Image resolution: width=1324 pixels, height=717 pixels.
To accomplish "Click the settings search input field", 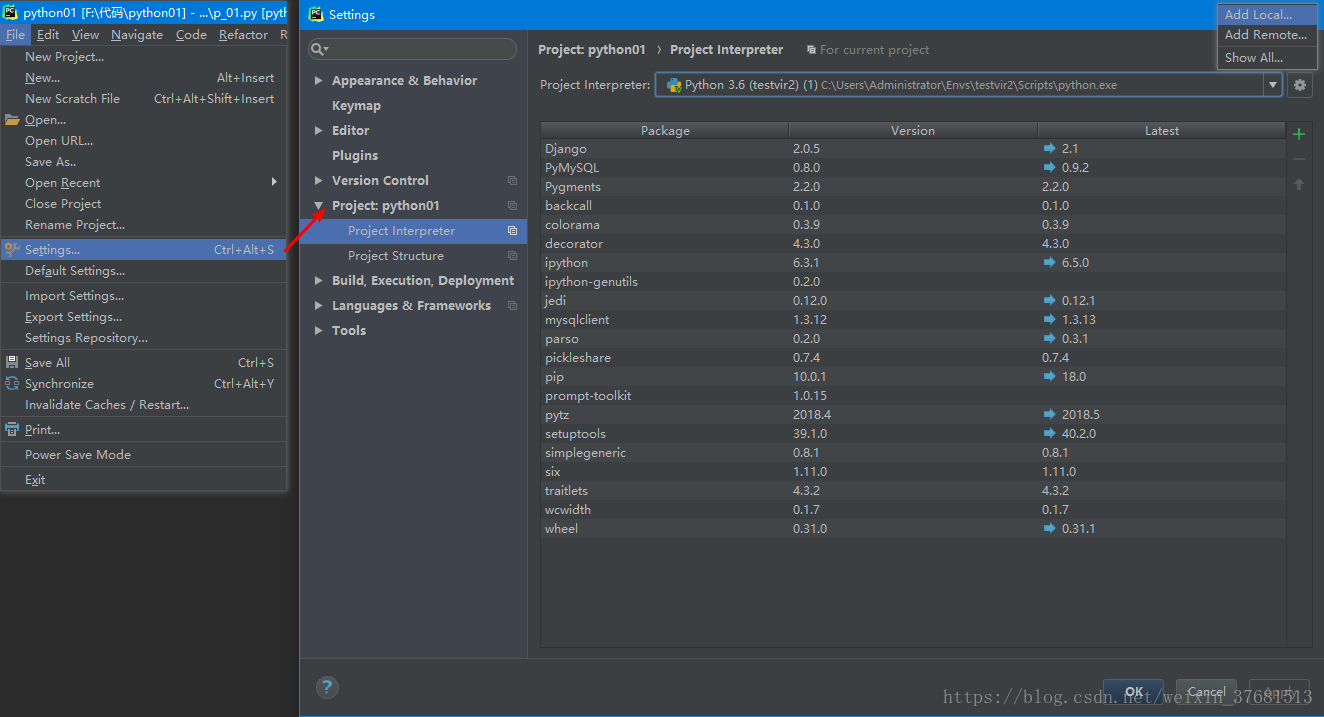I will coord(413,49).
